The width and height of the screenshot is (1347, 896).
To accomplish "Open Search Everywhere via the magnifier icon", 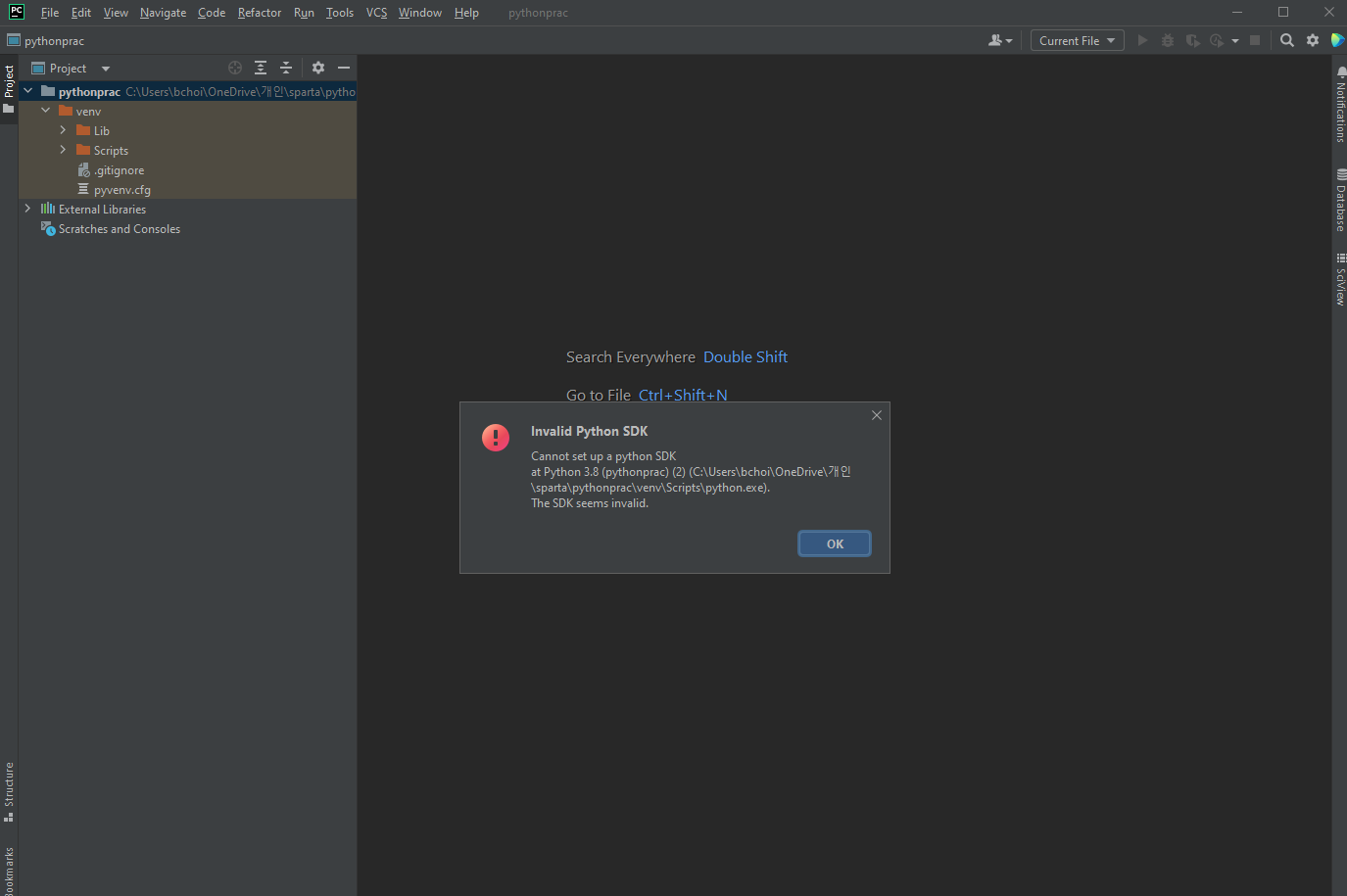I will coord(1287,40).
